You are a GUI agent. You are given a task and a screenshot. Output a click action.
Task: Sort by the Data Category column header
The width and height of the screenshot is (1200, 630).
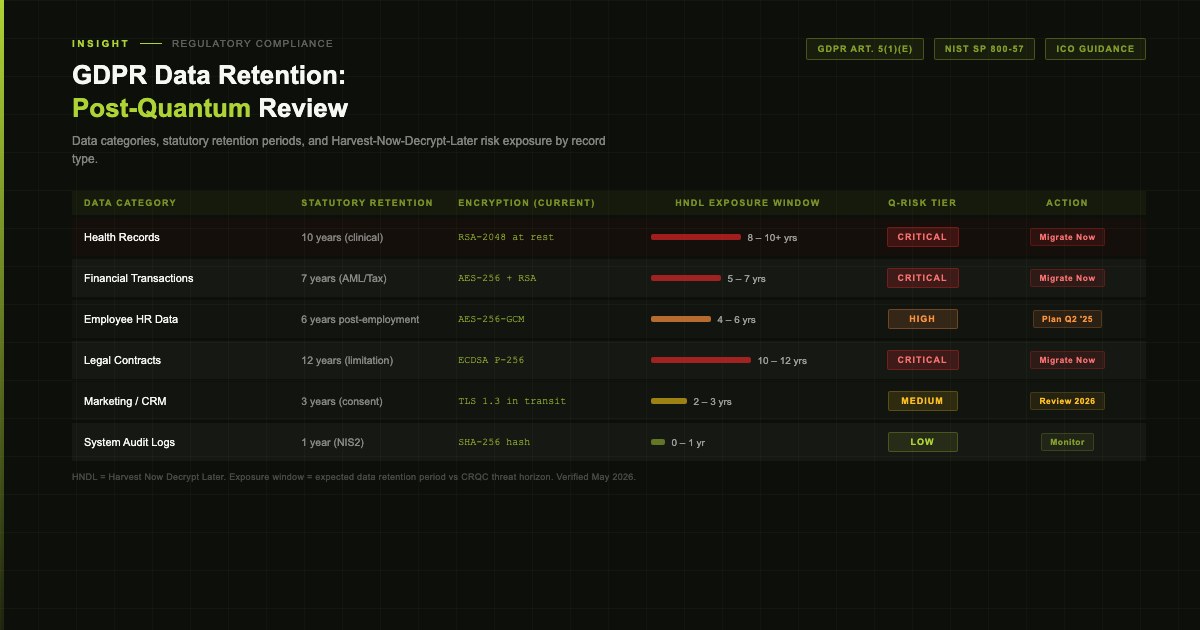130,203
